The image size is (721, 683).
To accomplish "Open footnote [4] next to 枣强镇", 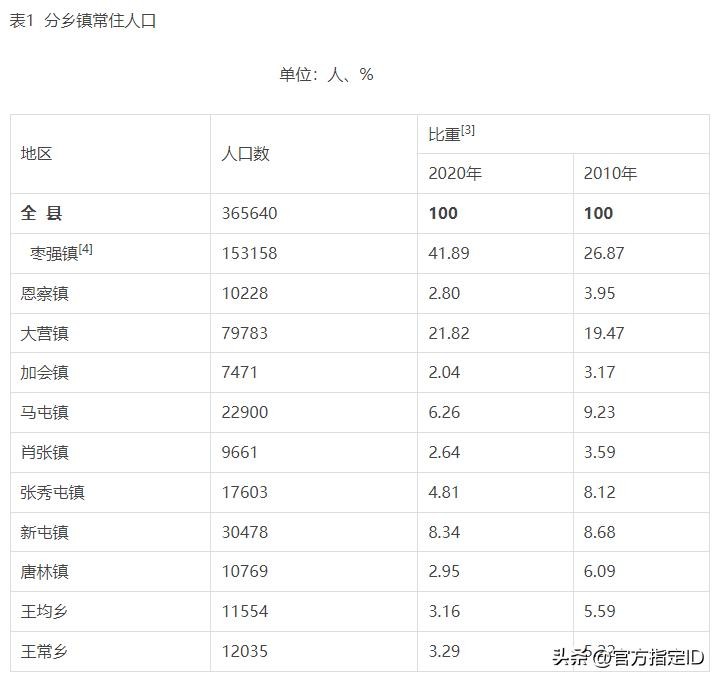I will pos(86,249).
